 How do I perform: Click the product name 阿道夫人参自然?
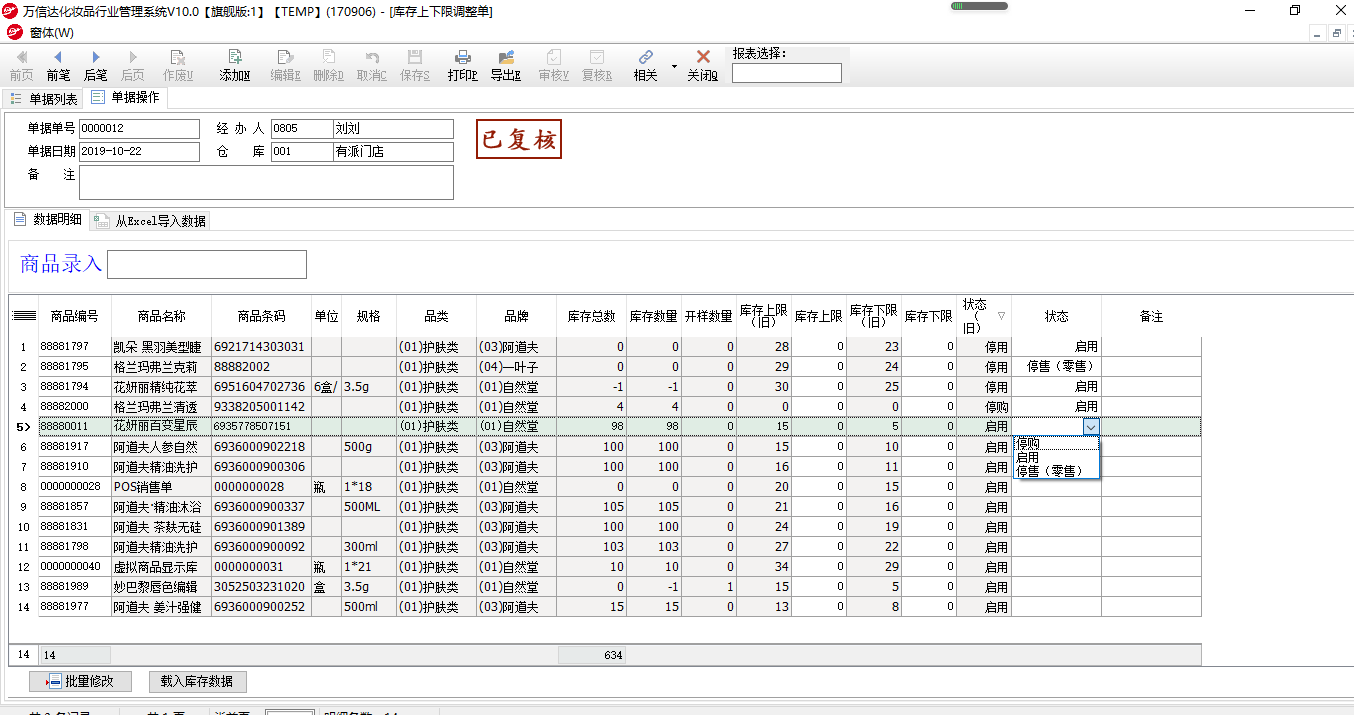click(x=162, y=446)
